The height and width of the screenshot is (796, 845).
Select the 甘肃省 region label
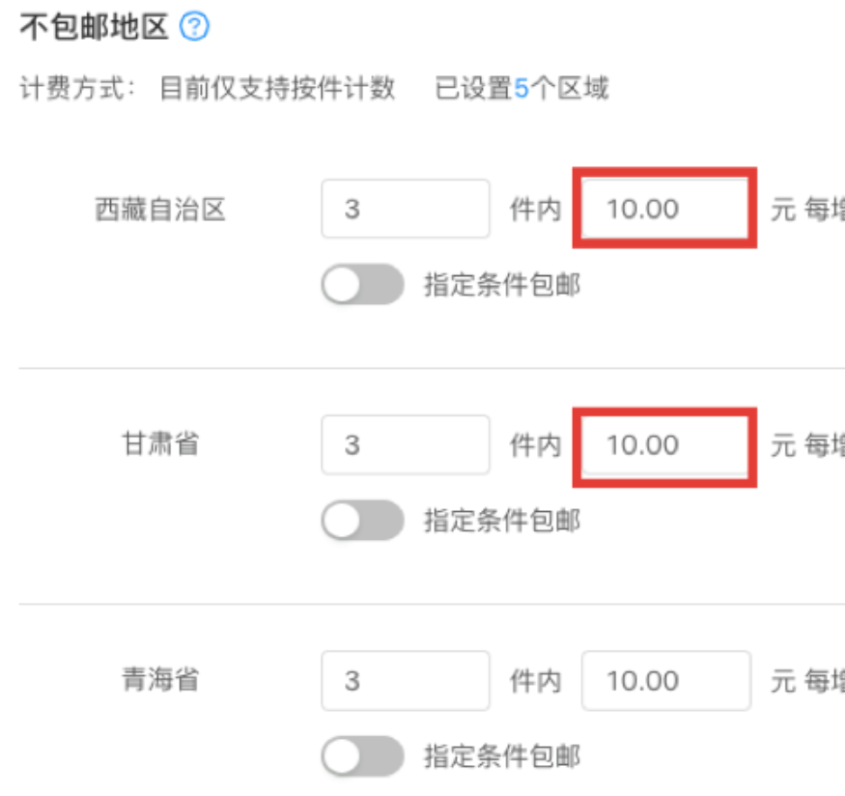point(160,444)
